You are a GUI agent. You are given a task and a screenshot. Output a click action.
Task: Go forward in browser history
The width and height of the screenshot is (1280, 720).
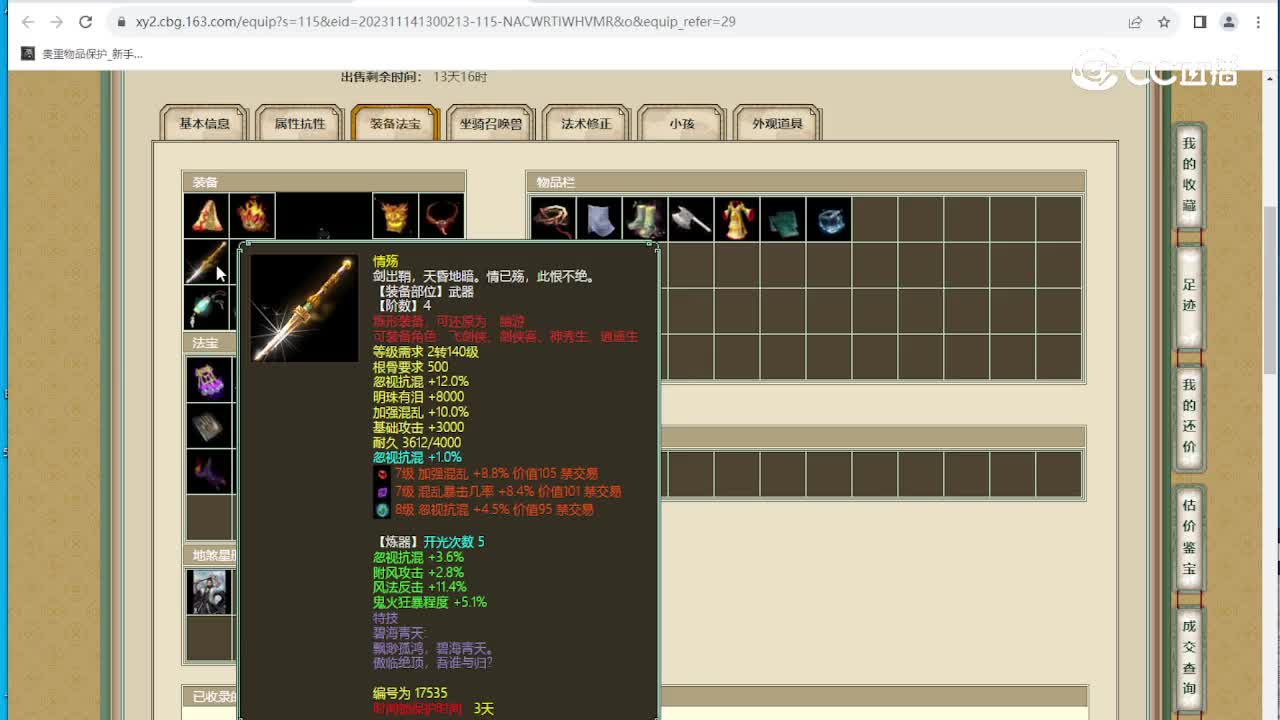click(x=57, y=21)
